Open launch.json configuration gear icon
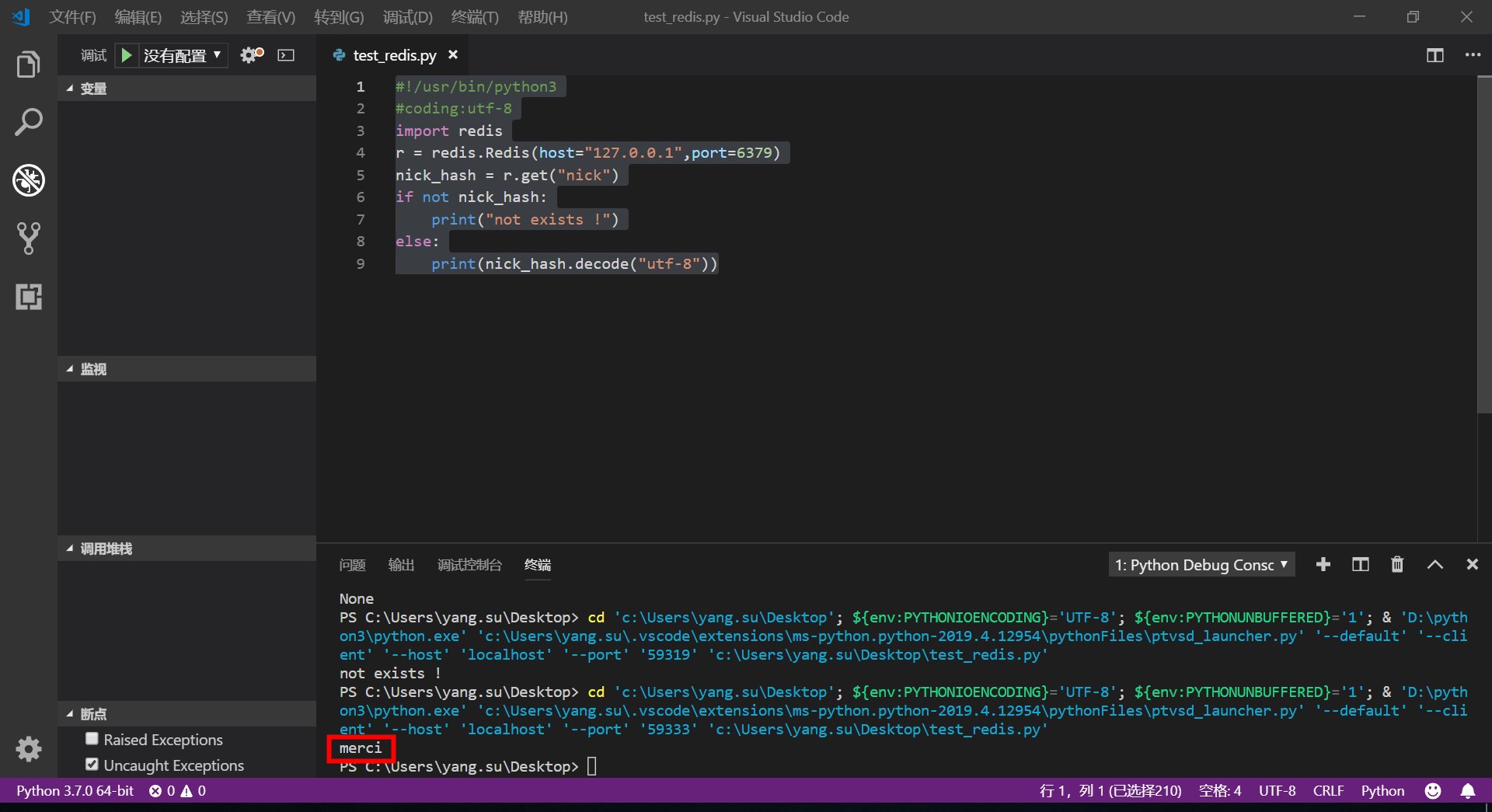 pos(252,55)
